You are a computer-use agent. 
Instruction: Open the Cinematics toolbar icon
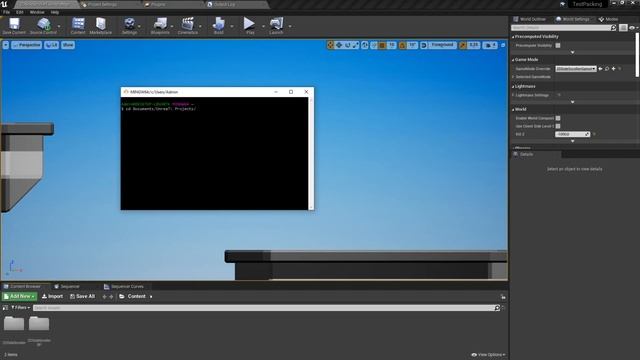(x=188, y=25)
